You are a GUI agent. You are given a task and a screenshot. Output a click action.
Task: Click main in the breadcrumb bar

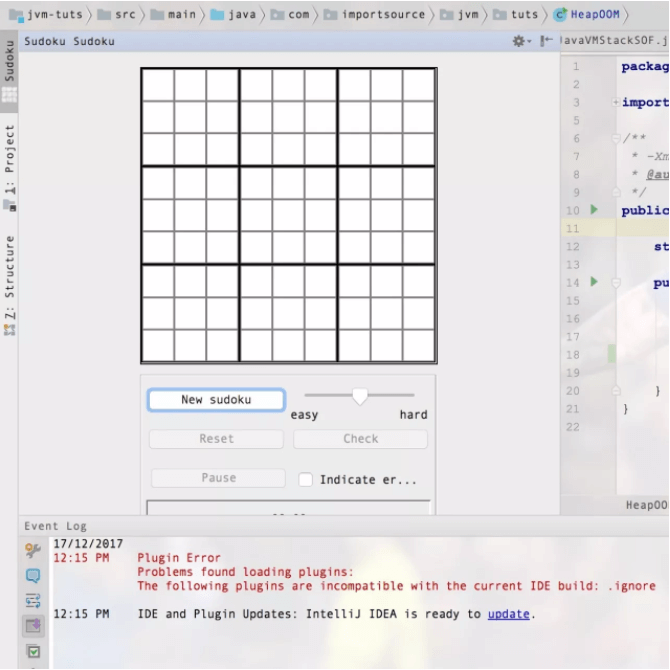coord(173,15)
